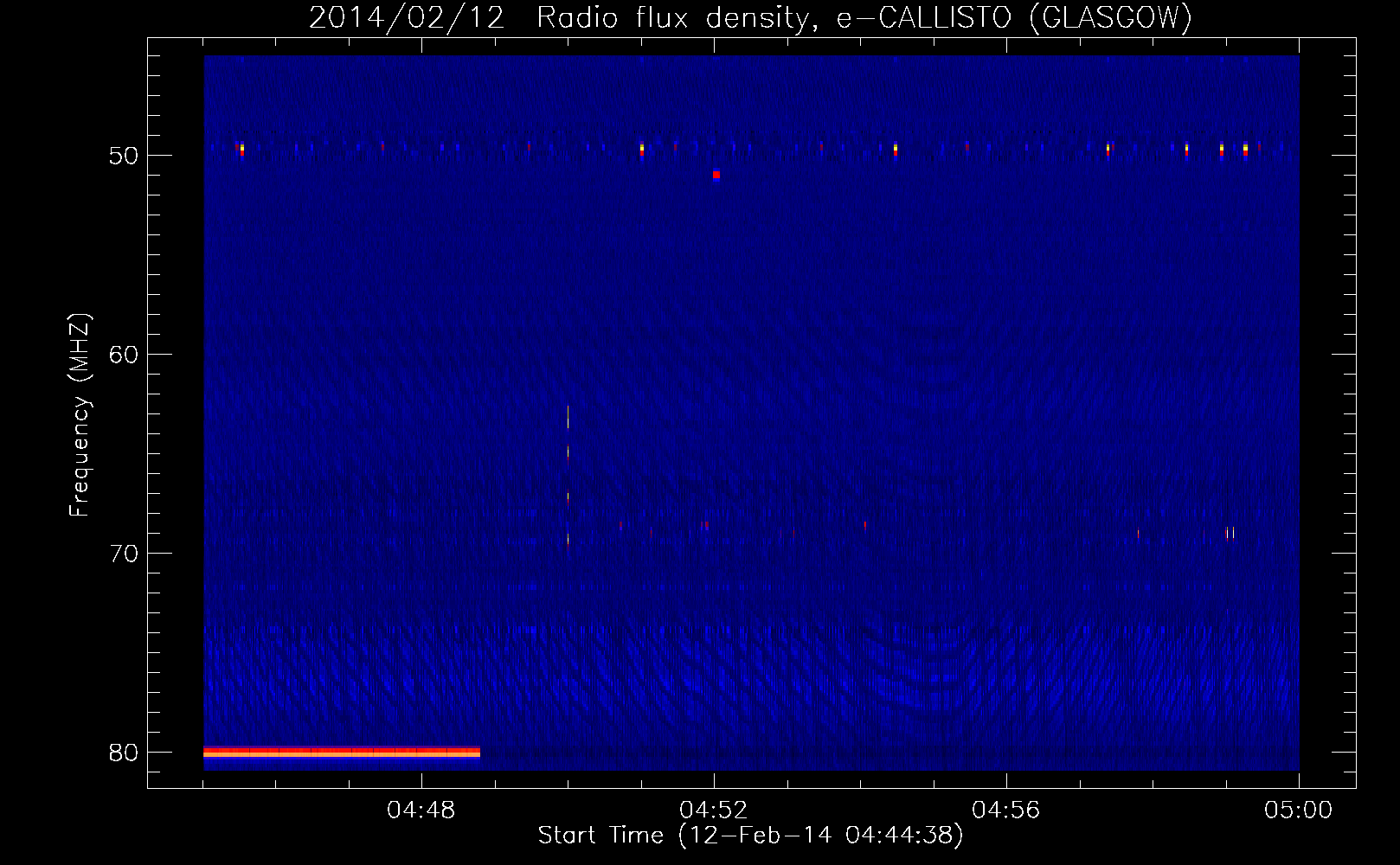Click the 50 frequency tick label
This screenshot has width=1400, height=865.
[x=124, y=156]
